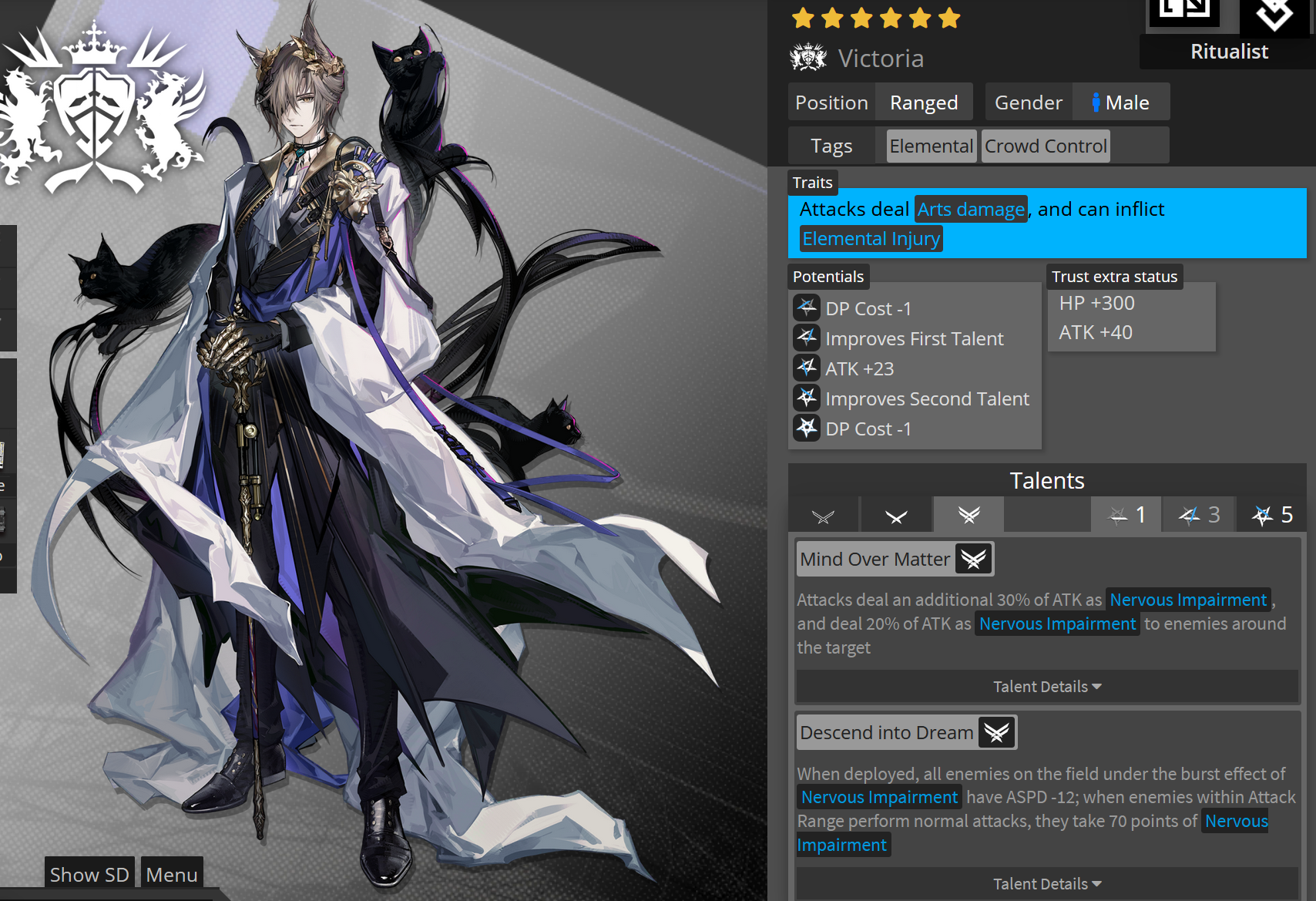Click the Improves First Talent potential icon

click(807, 338)
